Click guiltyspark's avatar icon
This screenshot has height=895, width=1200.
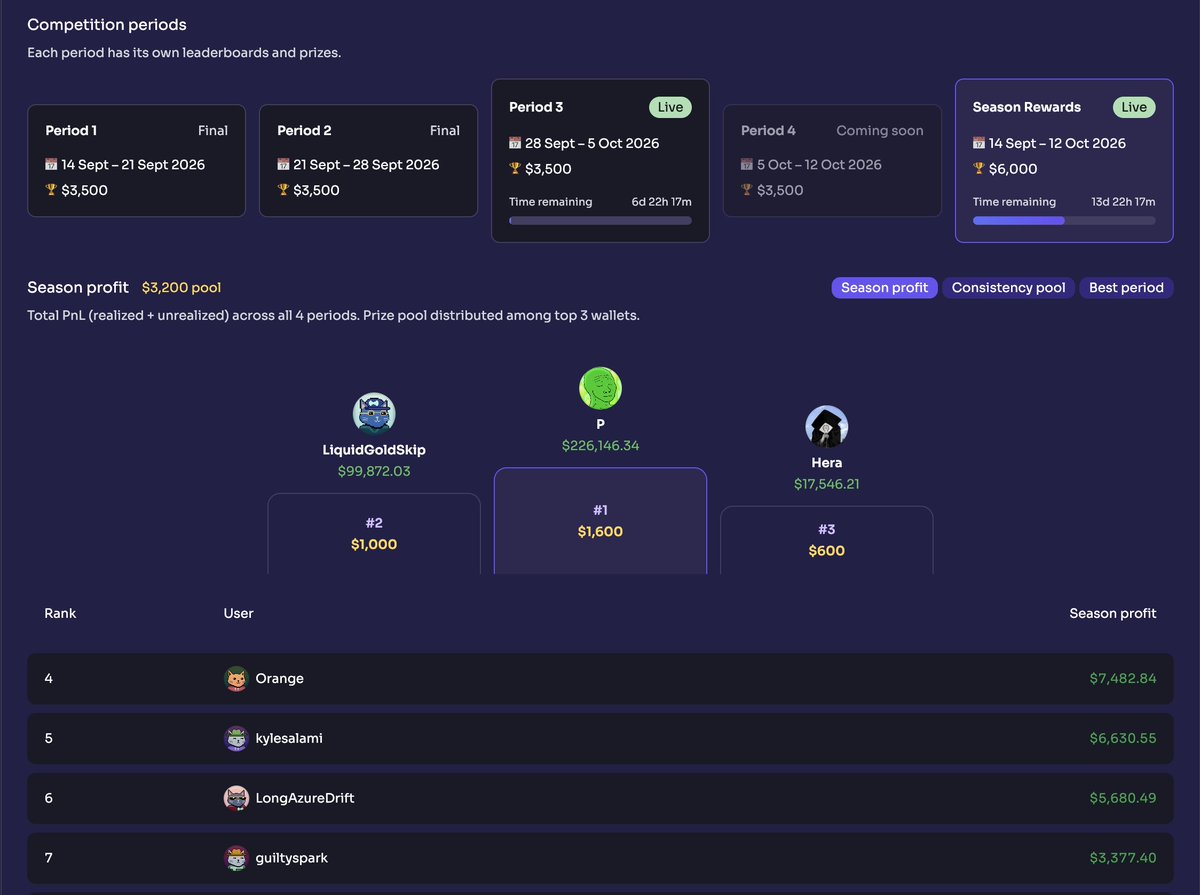tap(236, 858)
